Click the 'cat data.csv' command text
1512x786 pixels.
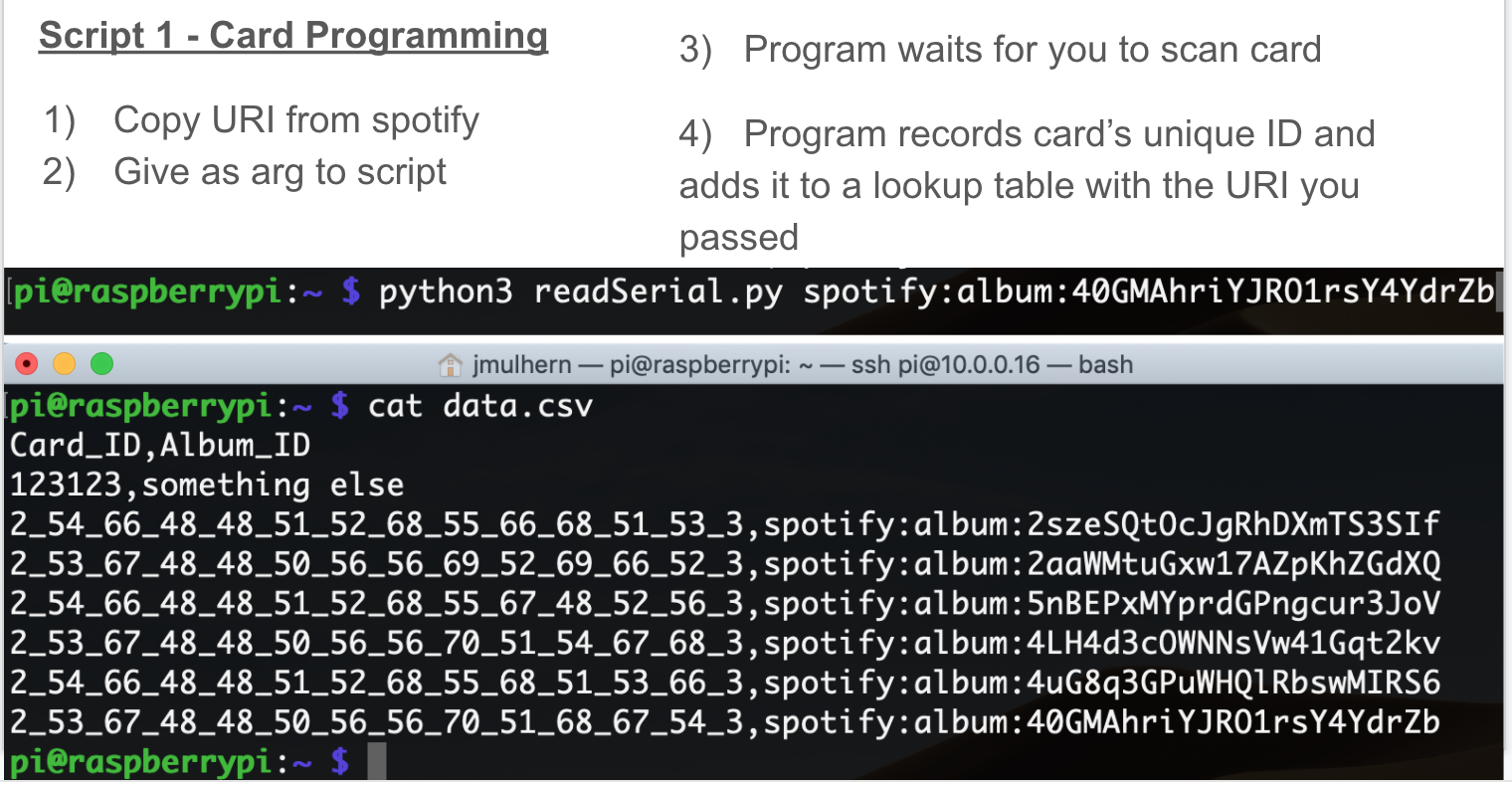tap(480, 406)
